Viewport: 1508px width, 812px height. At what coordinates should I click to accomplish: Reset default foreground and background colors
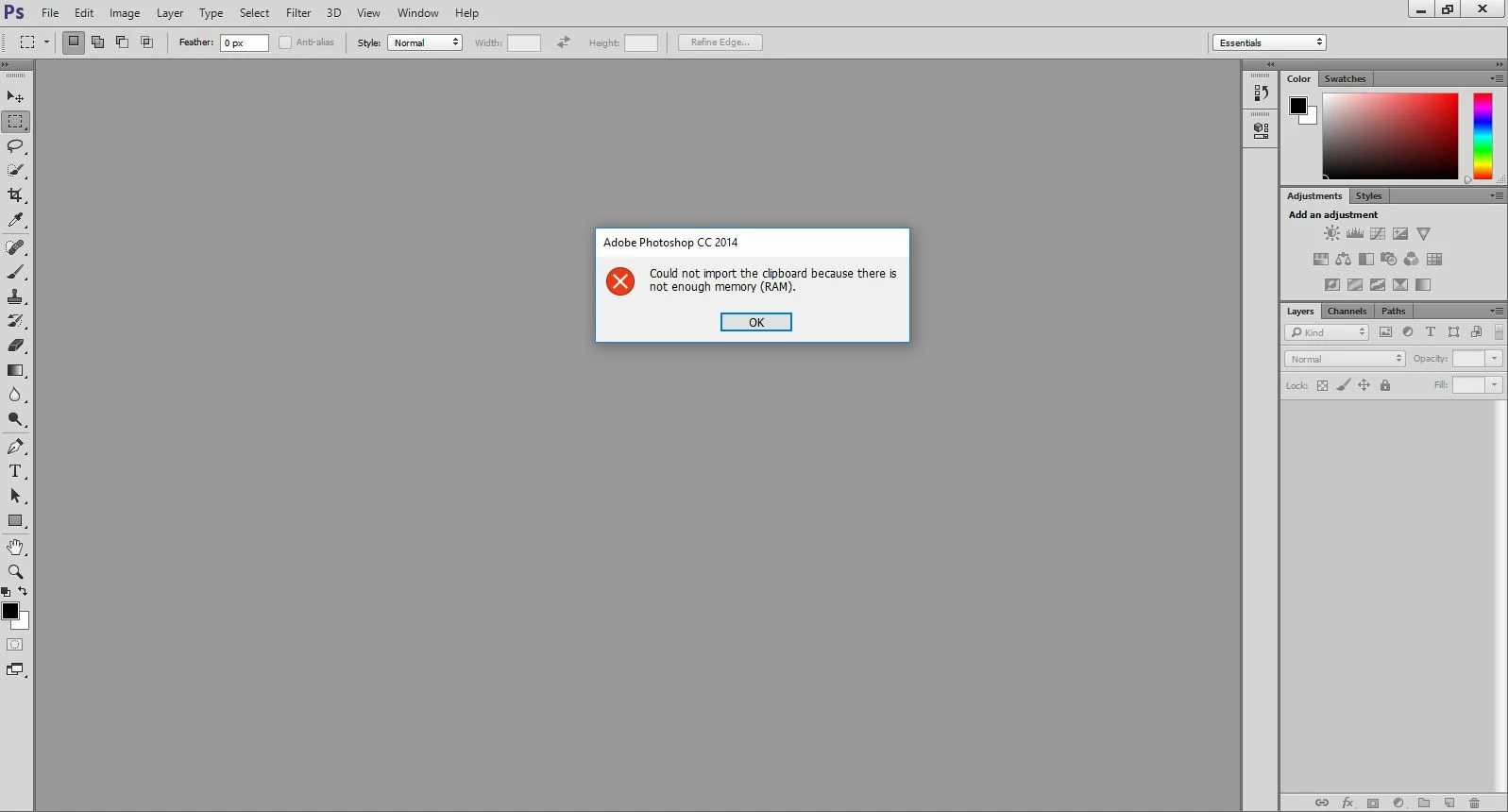tap(6, 592)
